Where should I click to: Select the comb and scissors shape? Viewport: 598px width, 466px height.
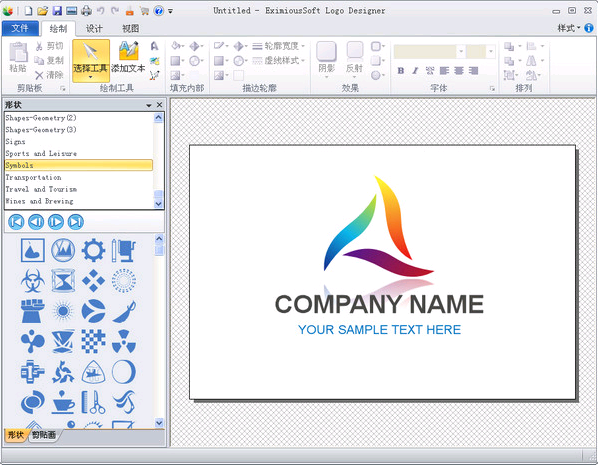93,402
